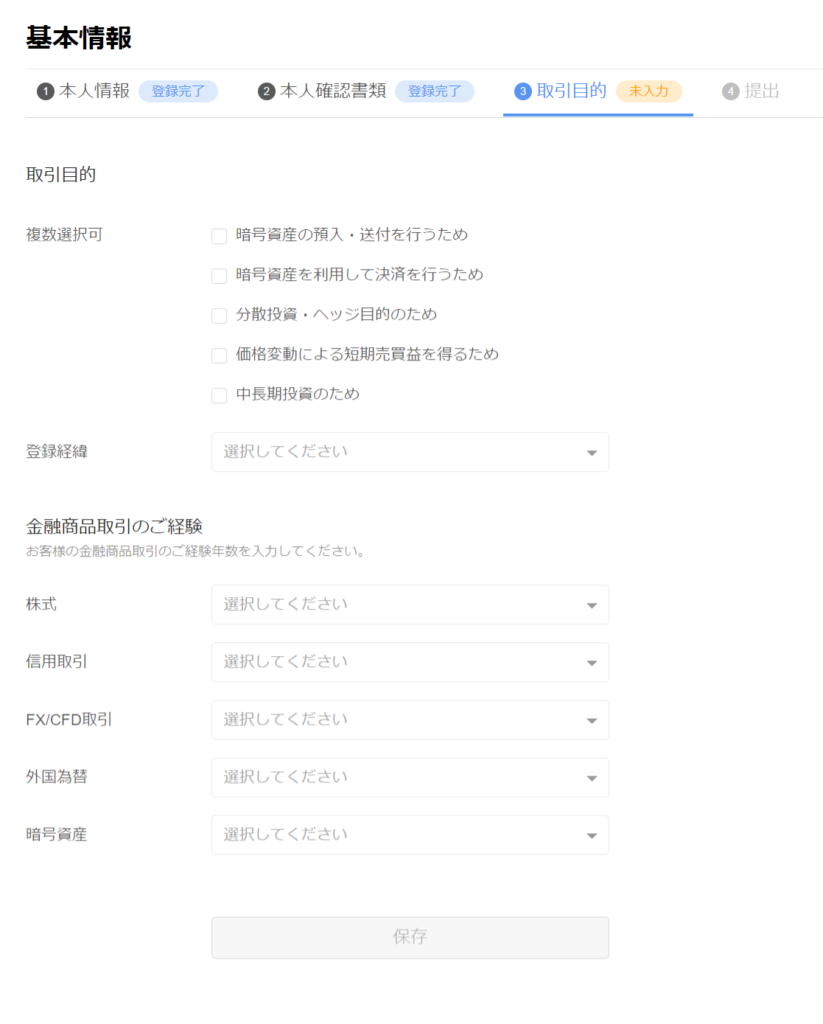823x1024 pixels.
Task: Click 登録完了 badge beside 本人確認書類
Action: click(434, 91)
